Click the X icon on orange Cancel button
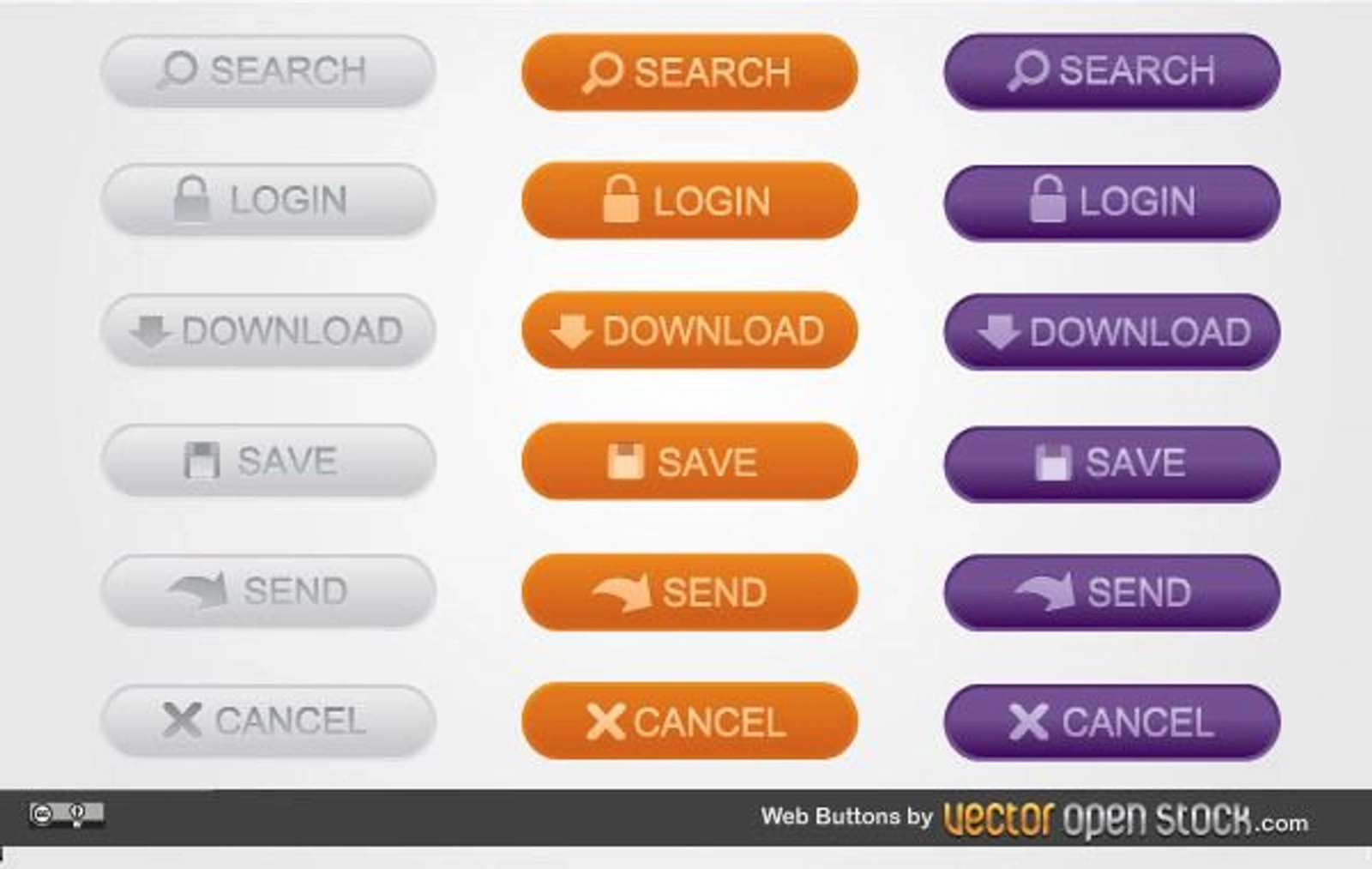The image size is (1372, 869). click(605, 721)
